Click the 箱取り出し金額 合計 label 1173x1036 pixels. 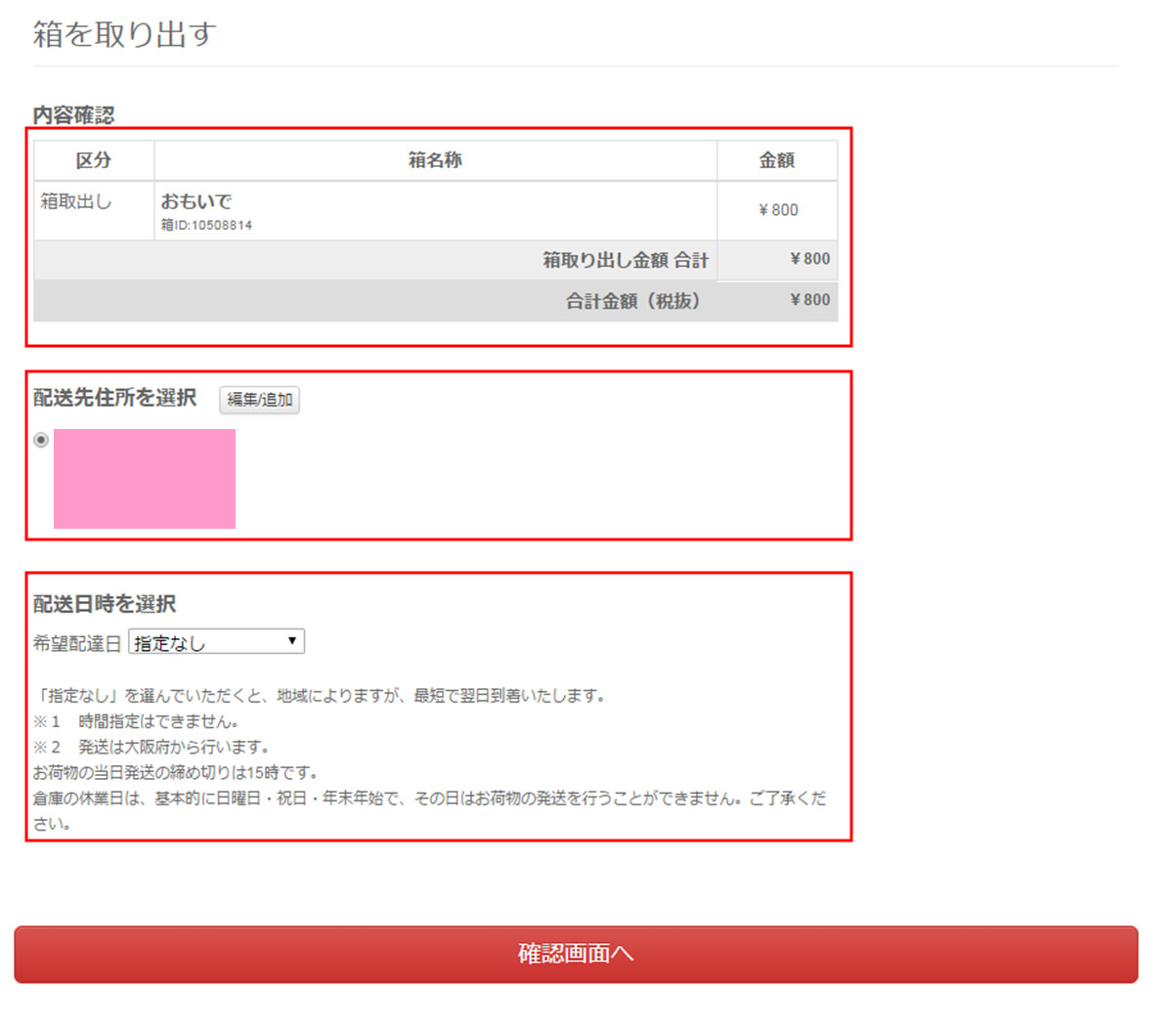pos(626,260)
